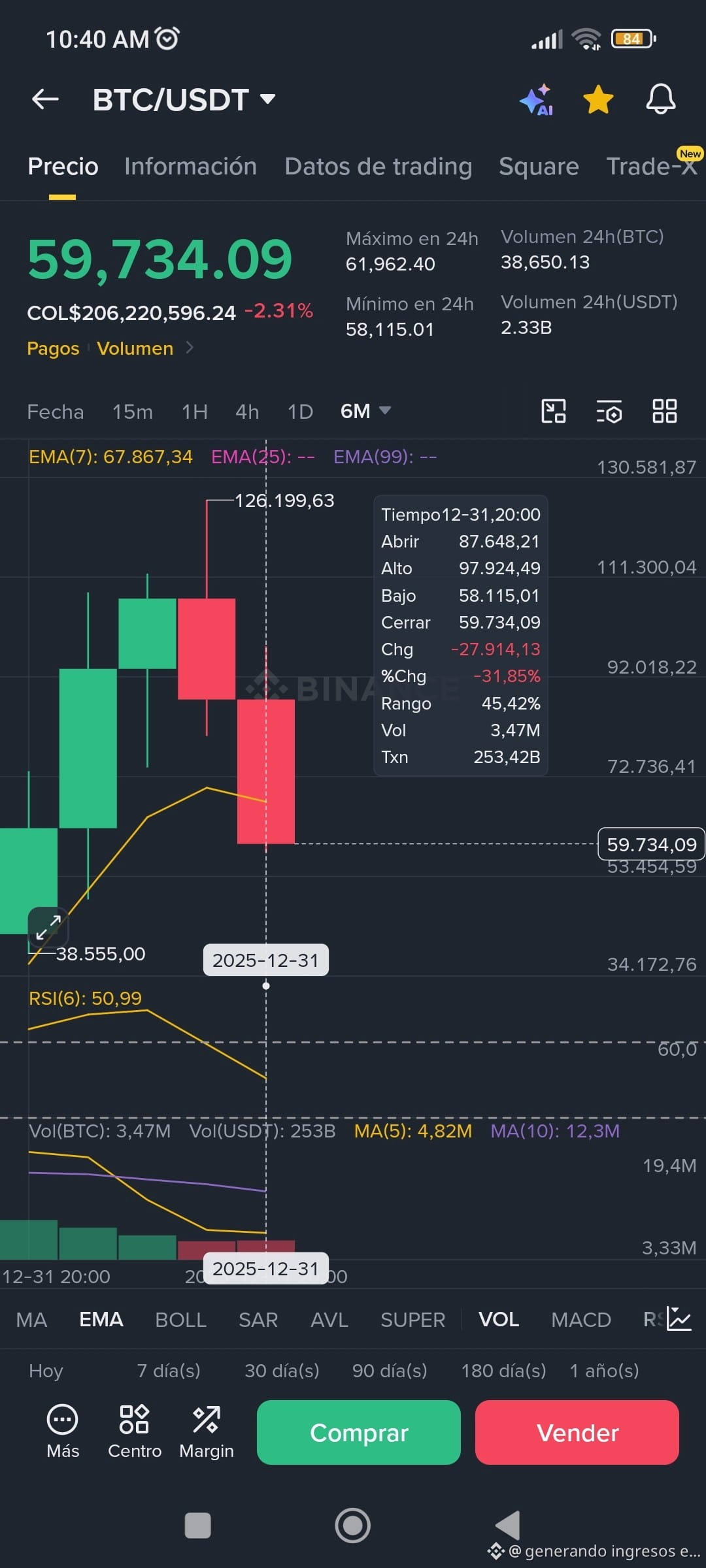
Task: Open the indicator settings chart icon
Action: click(x=679, y=1319)
